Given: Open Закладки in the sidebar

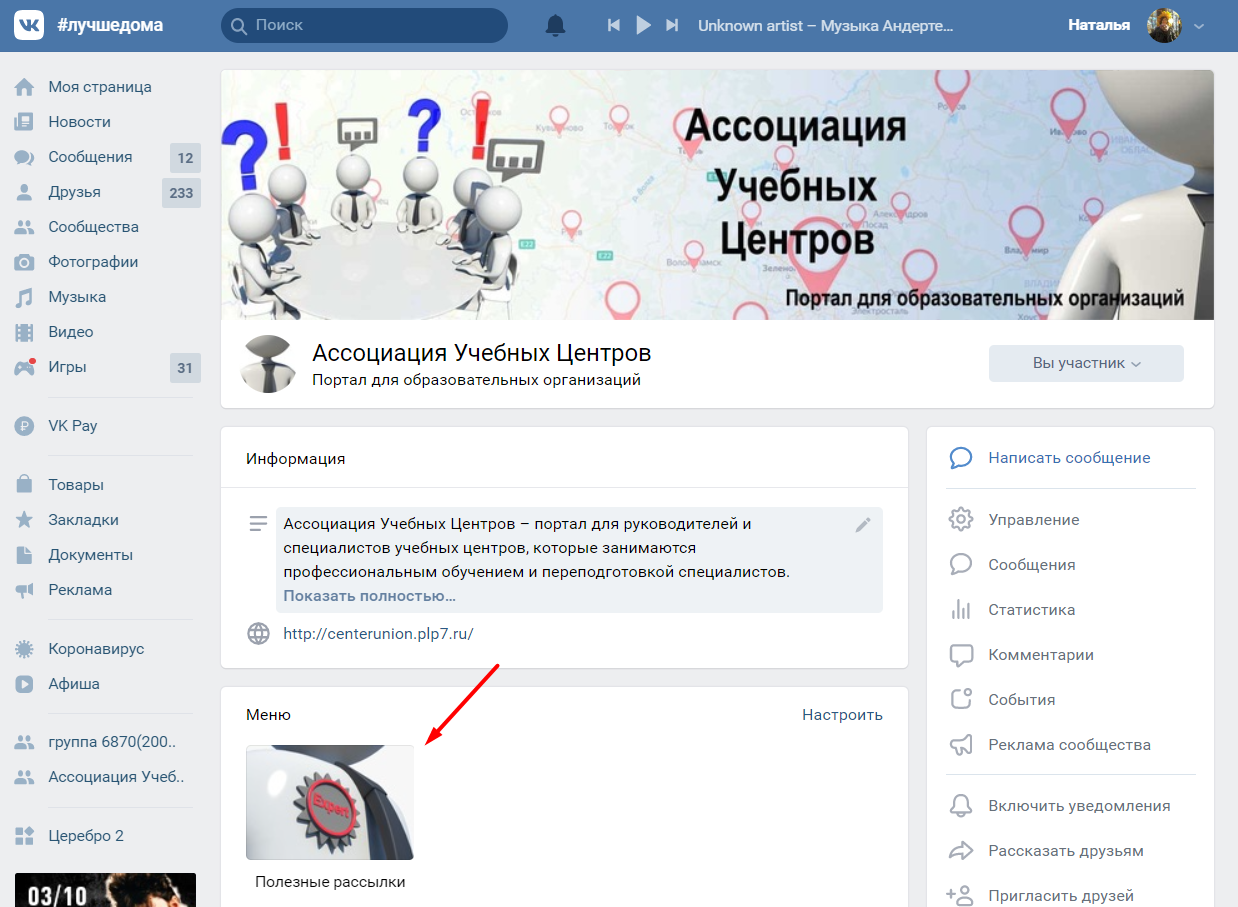Looking at the screenshot, I should click(x=84, y=520).
